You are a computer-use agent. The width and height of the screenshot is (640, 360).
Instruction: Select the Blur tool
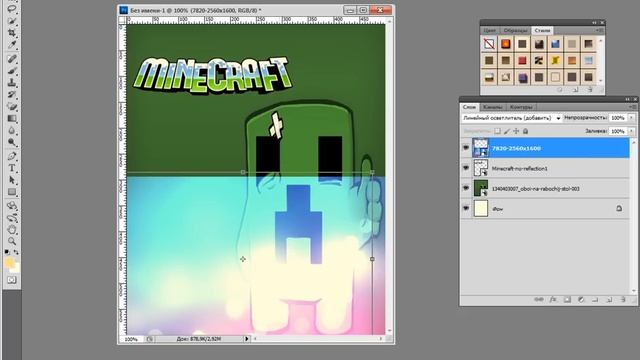pos(12,131)
